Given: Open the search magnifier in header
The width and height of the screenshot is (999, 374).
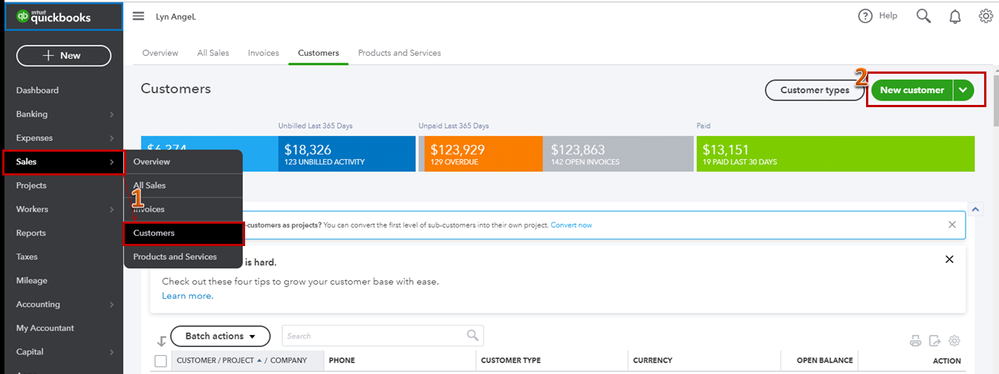Looking at the screenshot, I should 924,17.
